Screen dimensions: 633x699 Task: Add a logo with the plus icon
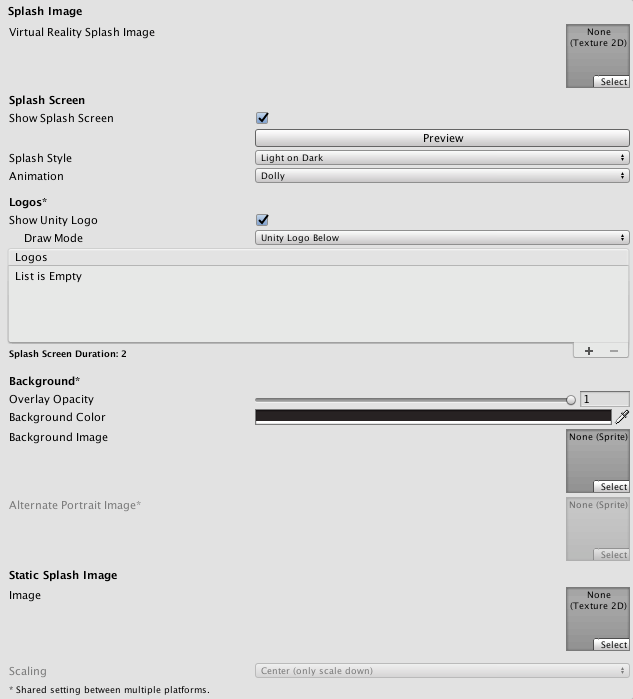click(589, 351)
